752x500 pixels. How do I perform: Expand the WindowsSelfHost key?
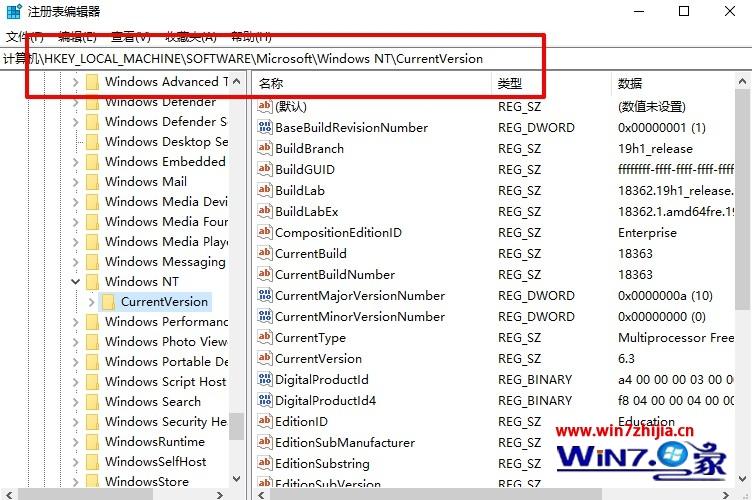(x=75, y=462)
